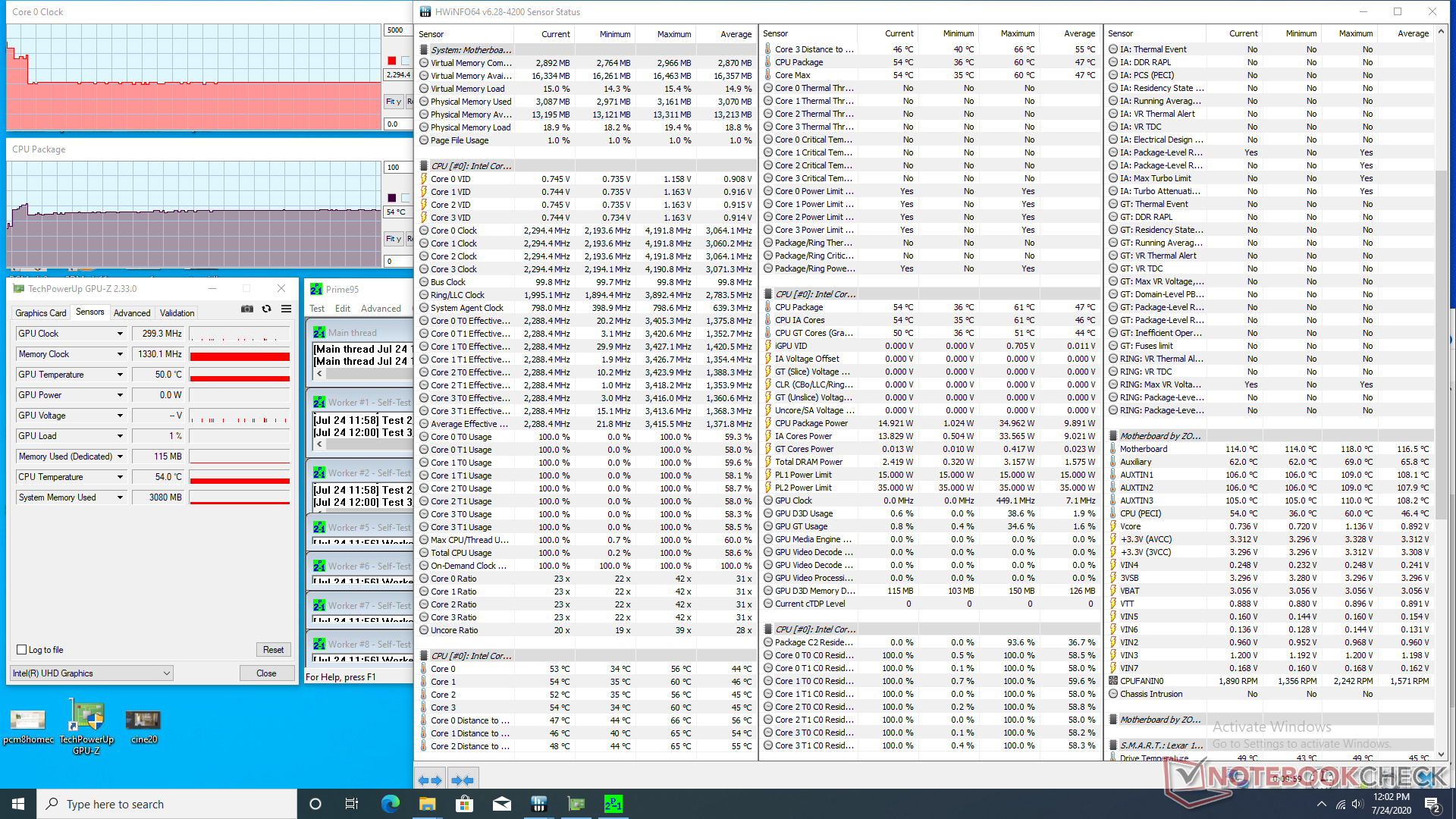Click Fit y button on Core 0 Clock graph

[x=393, y=101]
